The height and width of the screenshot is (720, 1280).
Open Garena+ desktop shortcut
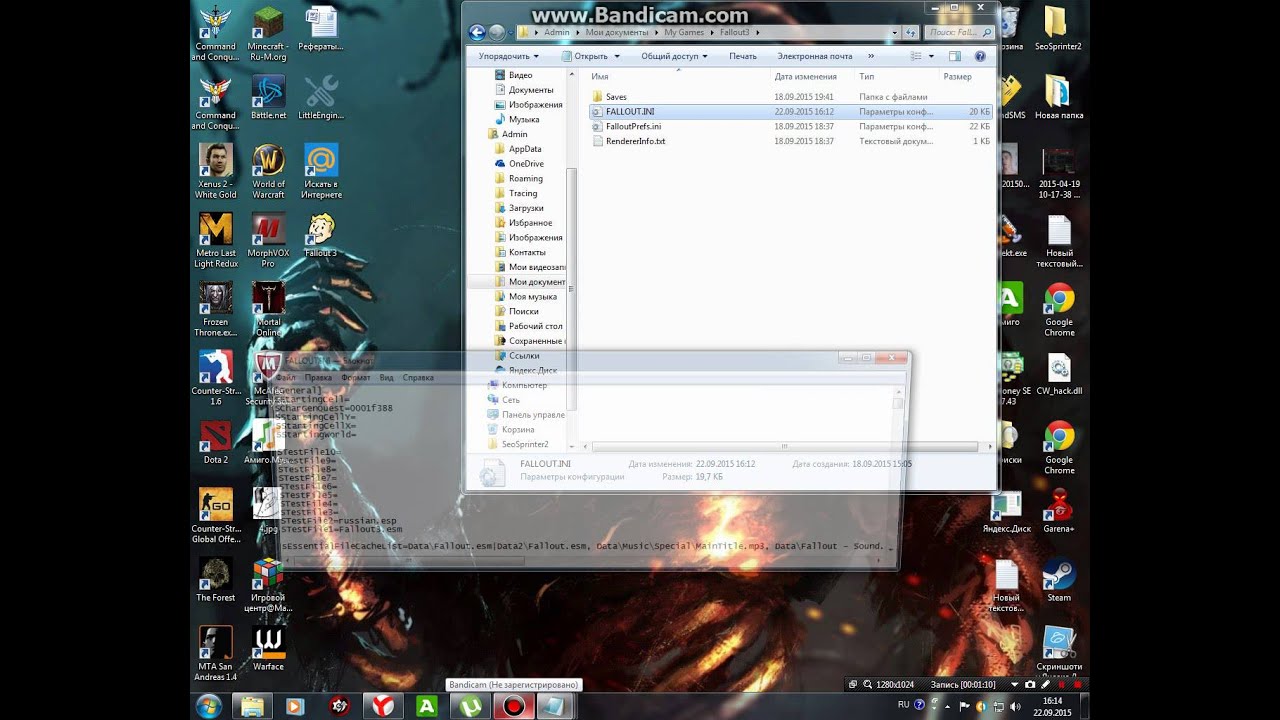(1059, 511)
